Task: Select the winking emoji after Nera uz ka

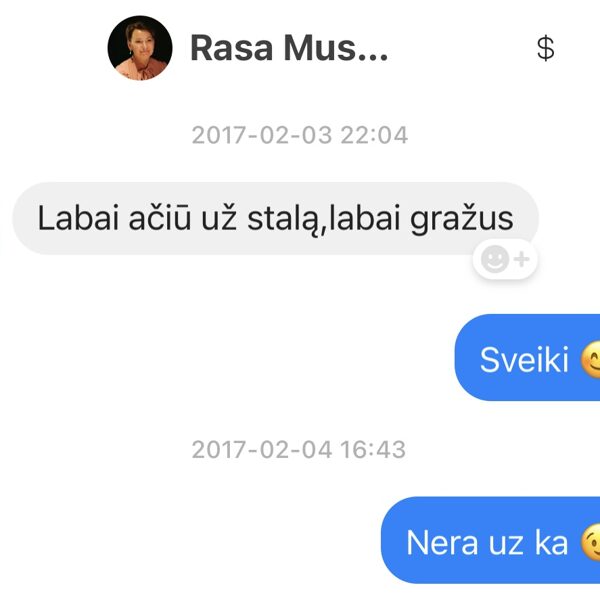Action: [x=590, y=542]
